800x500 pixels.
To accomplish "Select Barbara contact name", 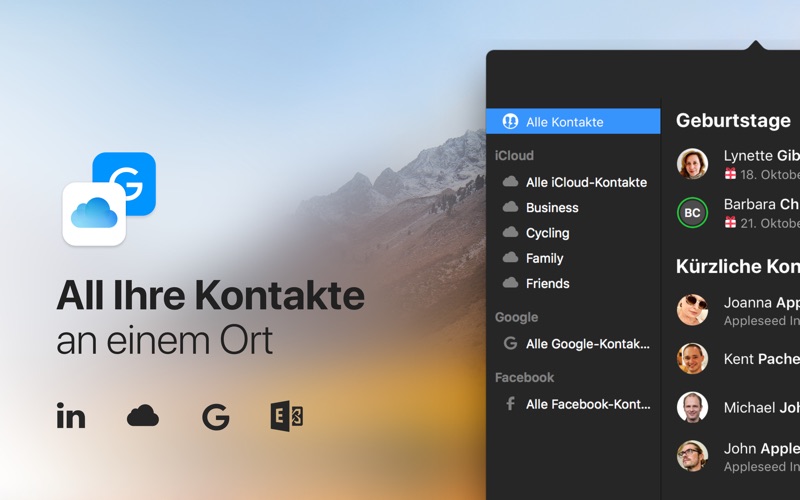I will (x=762, y=204).
